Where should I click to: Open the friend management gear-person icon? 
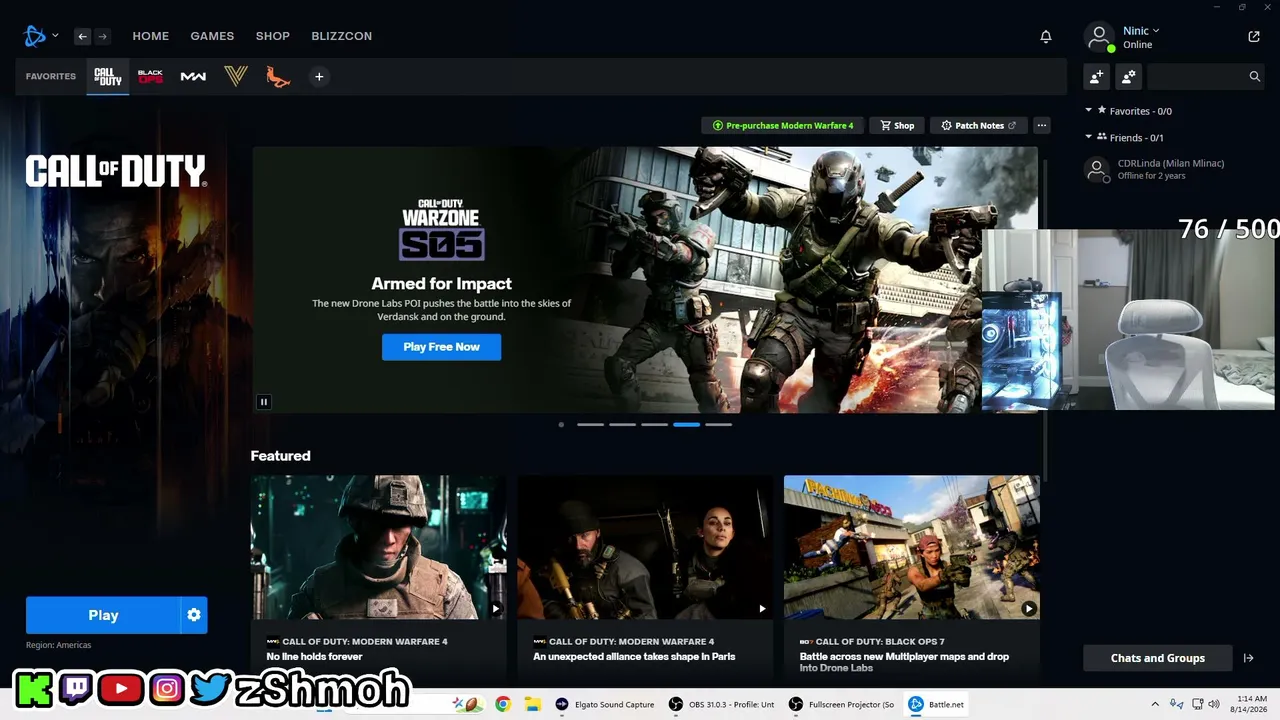click(x=1129, y=76)
